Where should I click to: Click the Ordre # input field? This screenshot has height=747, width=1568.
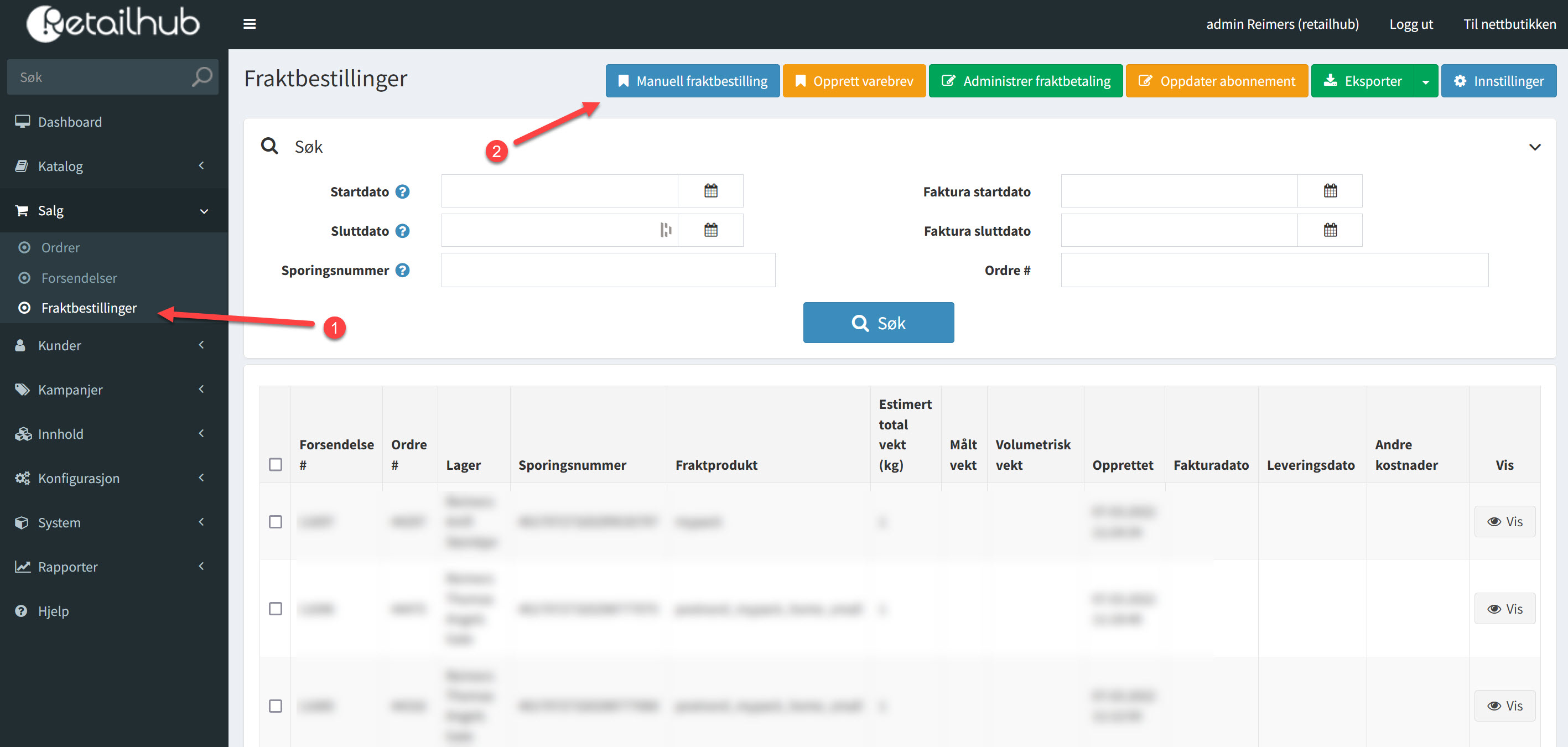coord(1274,269)
